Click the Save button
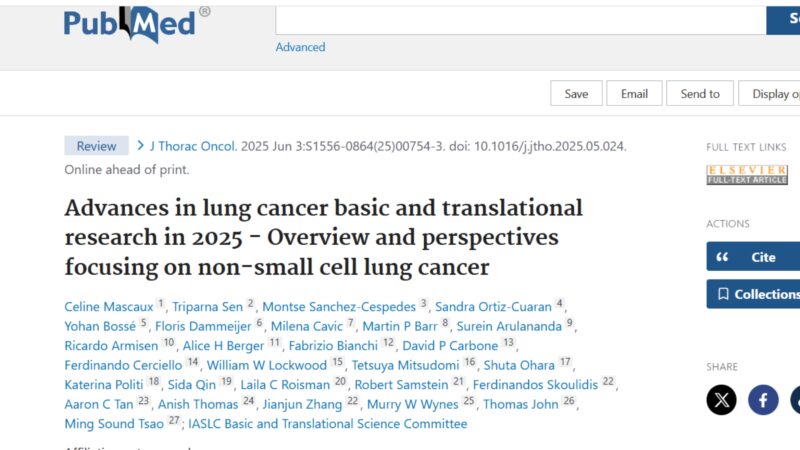The height and width of the screenshot is (450, 800). [577, 93]
